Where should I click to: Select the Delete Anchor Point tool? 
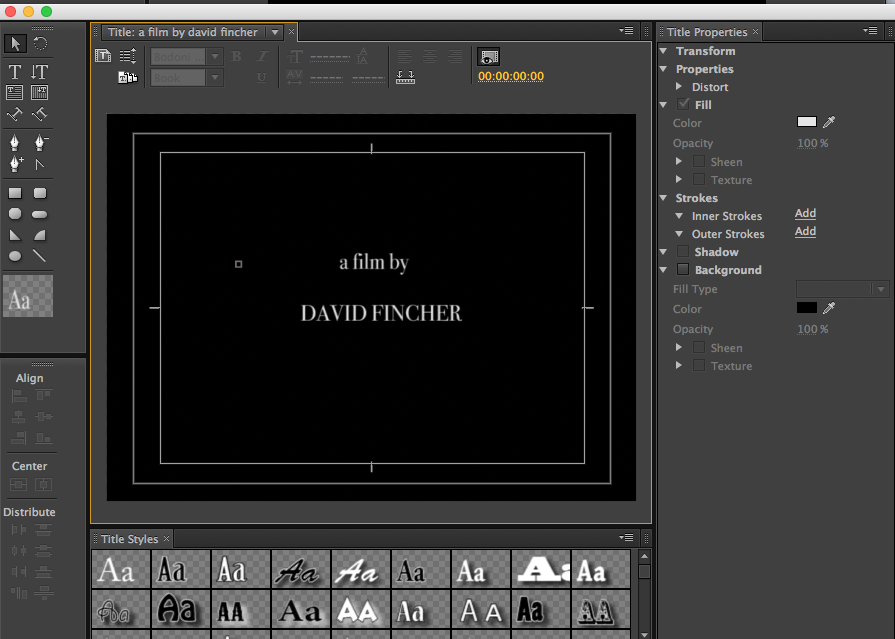41,142
